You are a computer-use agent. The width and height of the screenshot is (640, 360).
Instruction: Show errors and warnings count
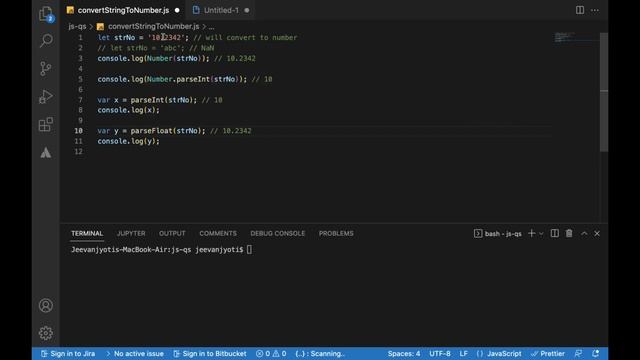(271, 353)
